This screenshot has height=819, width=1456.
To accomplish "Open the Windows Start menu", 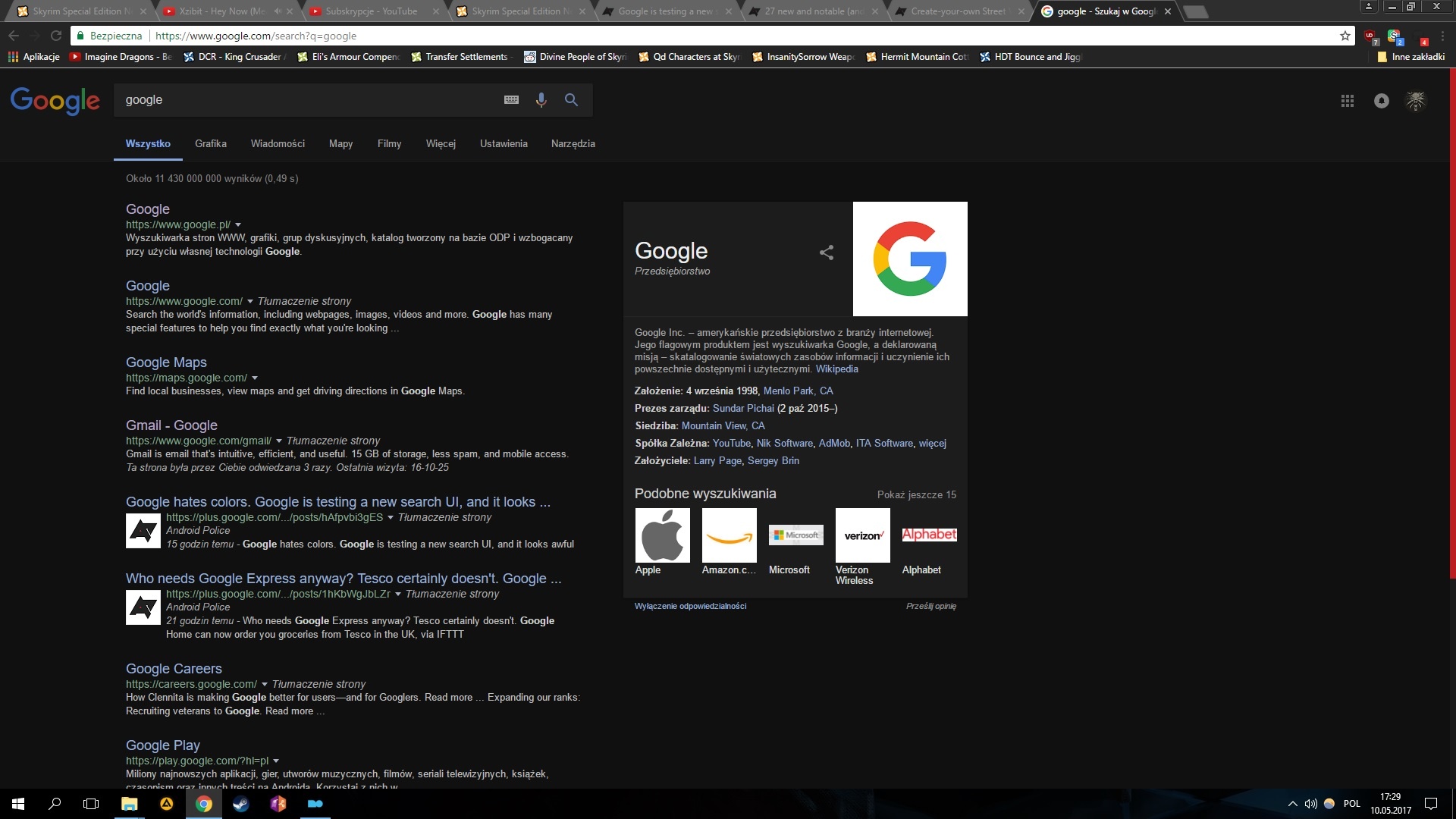I will pyautogui.click(x=16, y=803).
